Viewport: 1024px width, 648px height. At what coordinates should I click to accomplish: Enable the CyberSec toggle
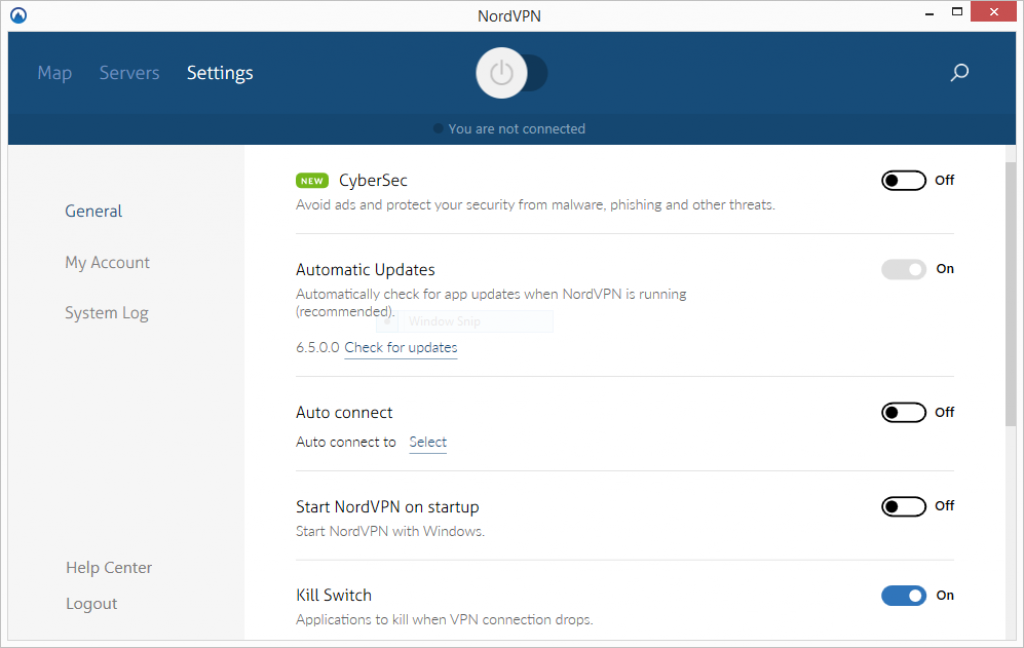click(x=903, y=180)
